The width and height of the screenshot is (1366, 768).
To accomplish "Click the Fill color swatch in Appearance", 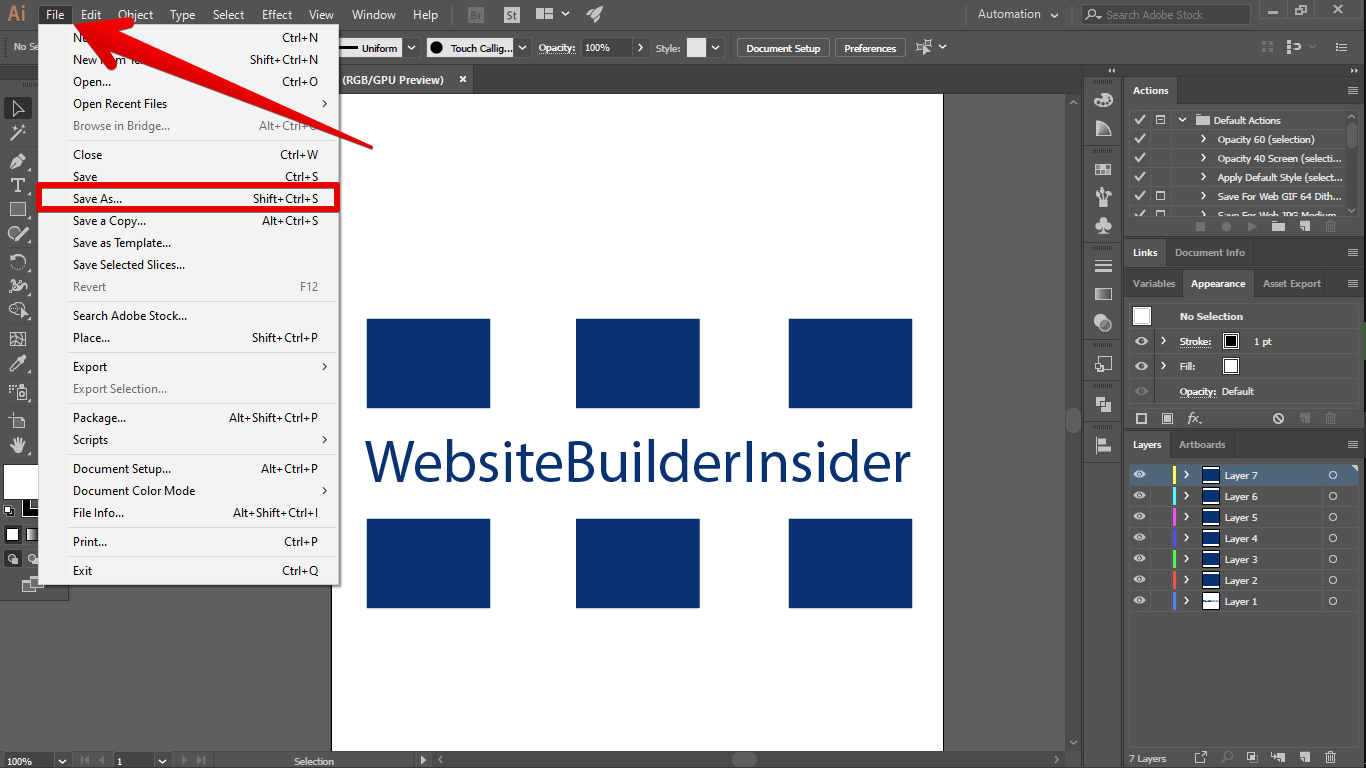I will click(x=1230, y=365).
